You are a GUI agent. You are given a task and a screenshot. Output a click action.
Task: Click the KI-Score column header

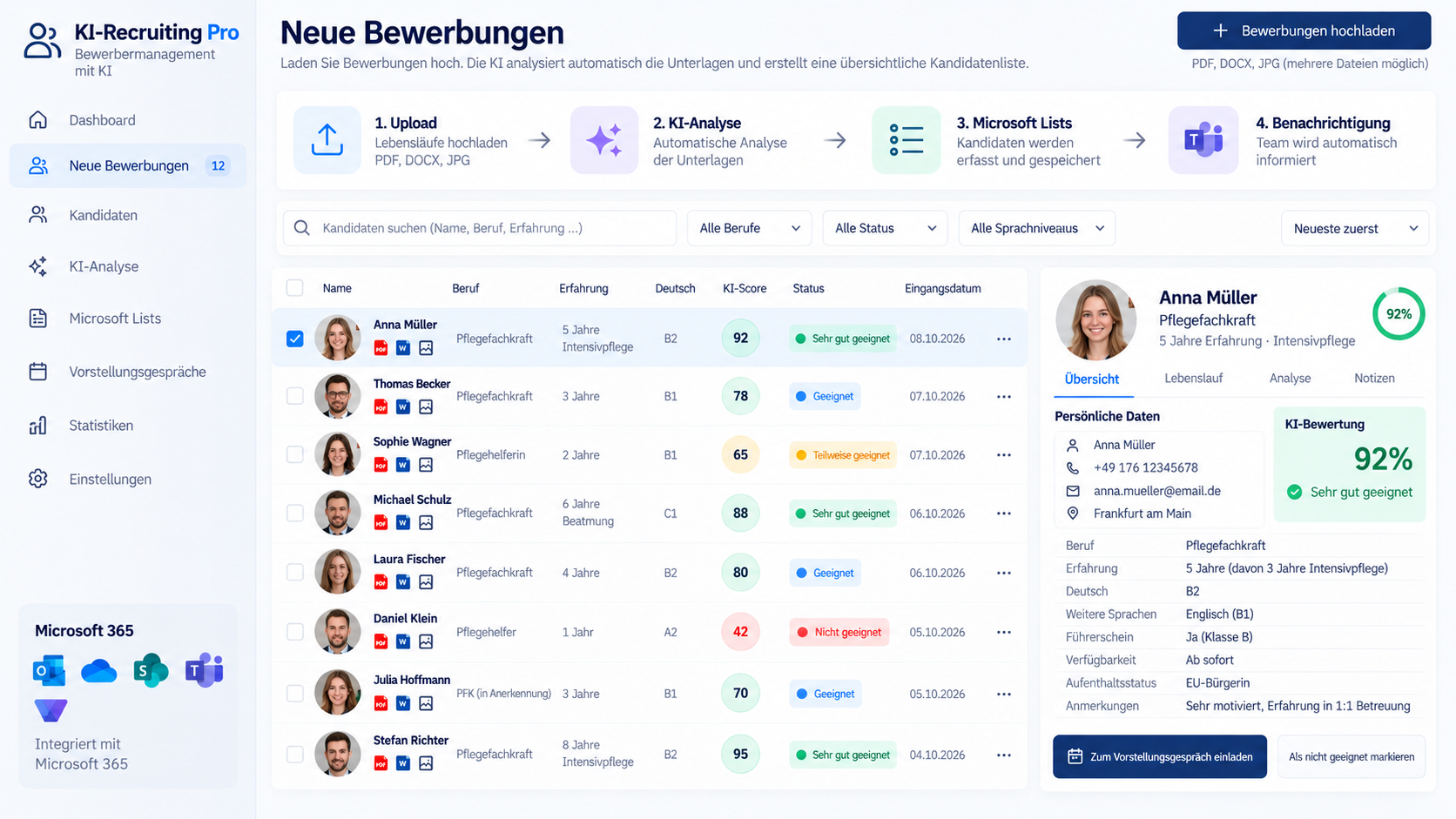click(745, 288)
